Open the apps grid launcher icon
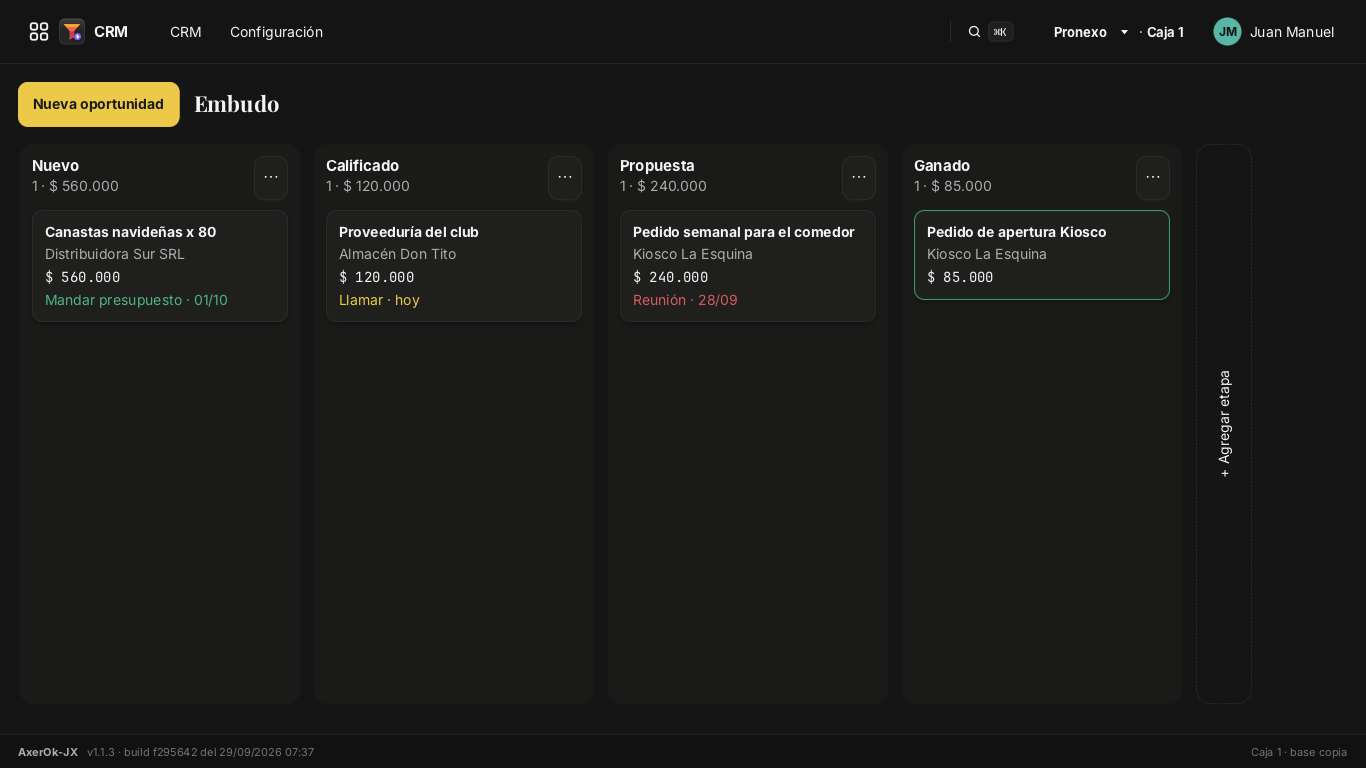The image size is (1366, 768). (39, 32)
